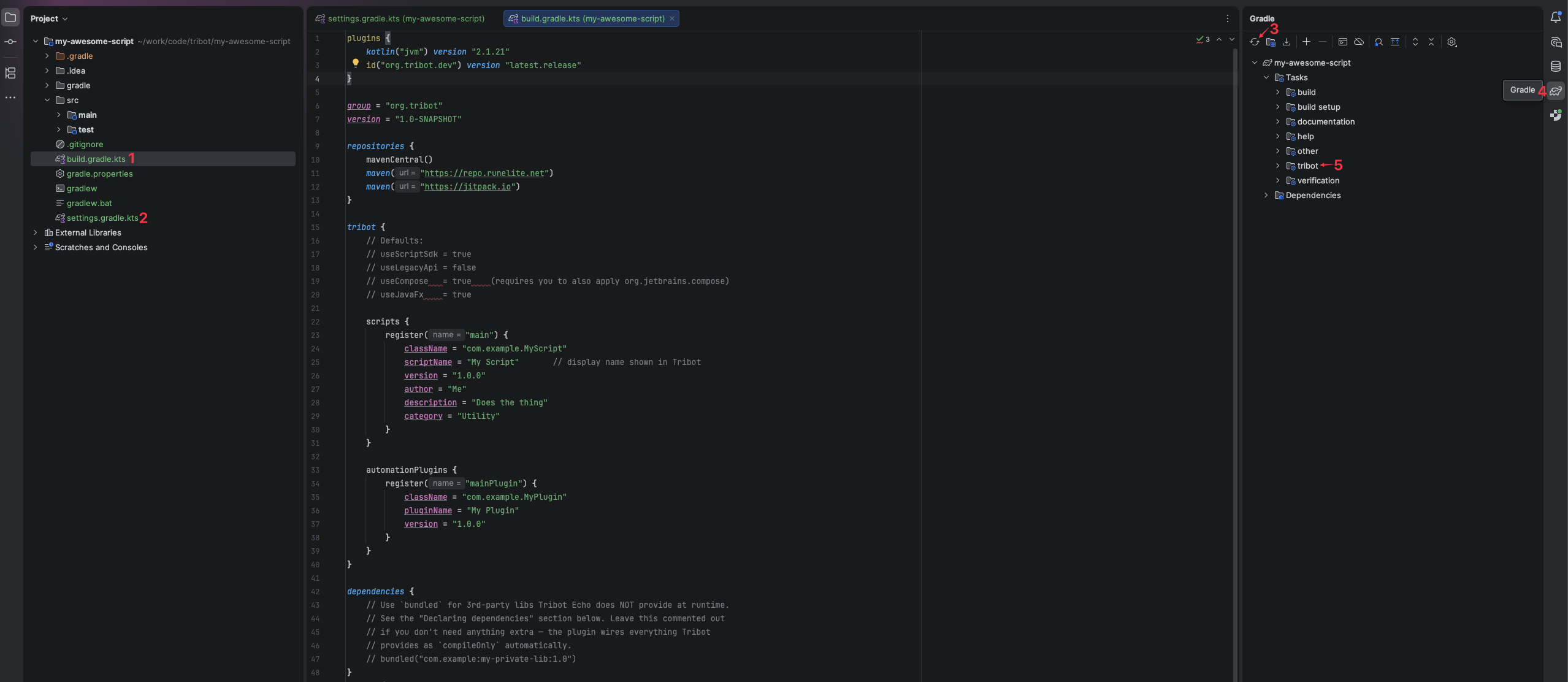The image size is (1568, 682).
Task: Expand all nodes in the Gradle tree
Action: pyautogui.click(x=1415, y=42)
